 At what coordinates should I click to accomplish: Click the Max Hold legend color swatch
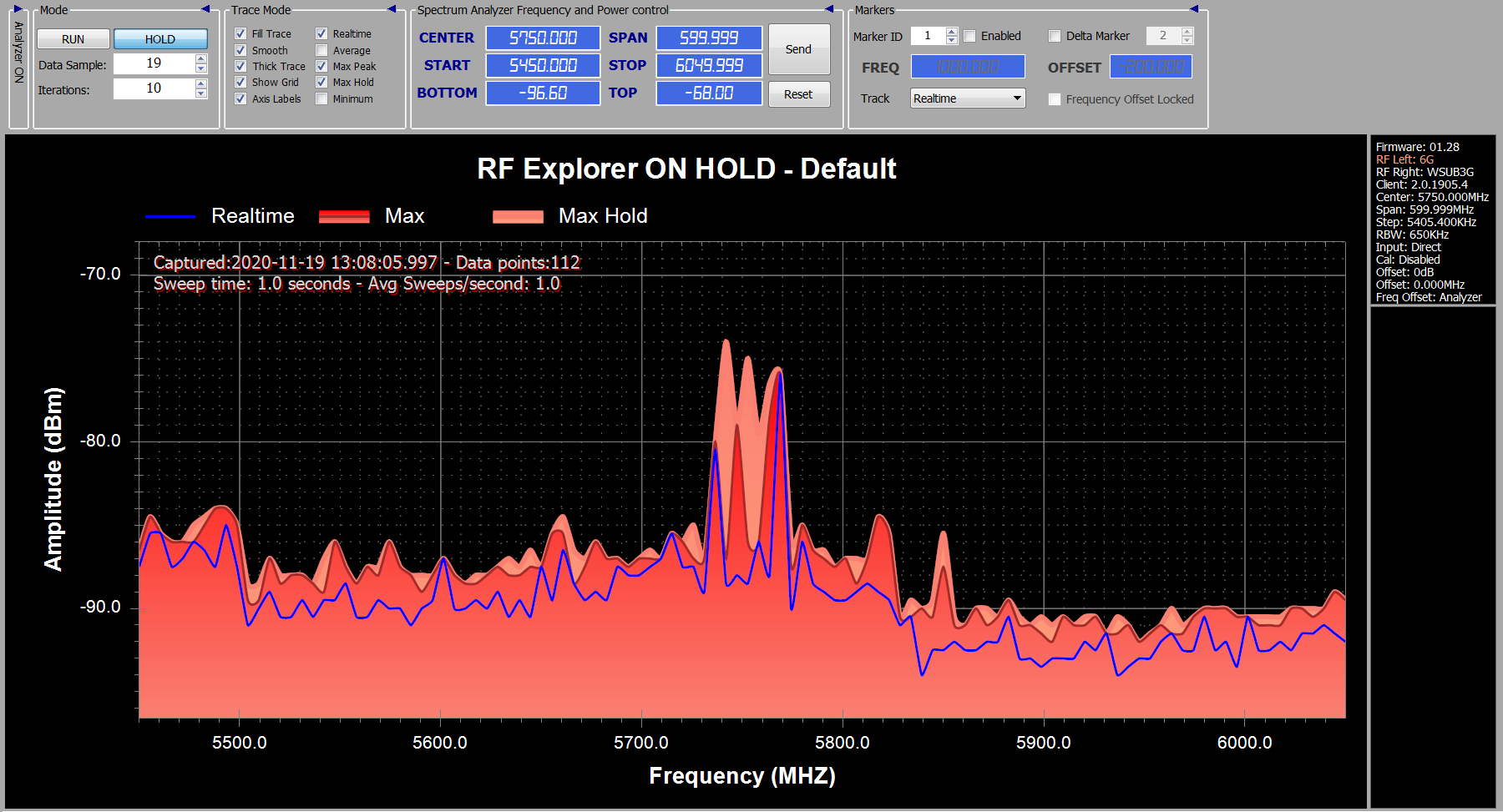click(x=518, y=216)
